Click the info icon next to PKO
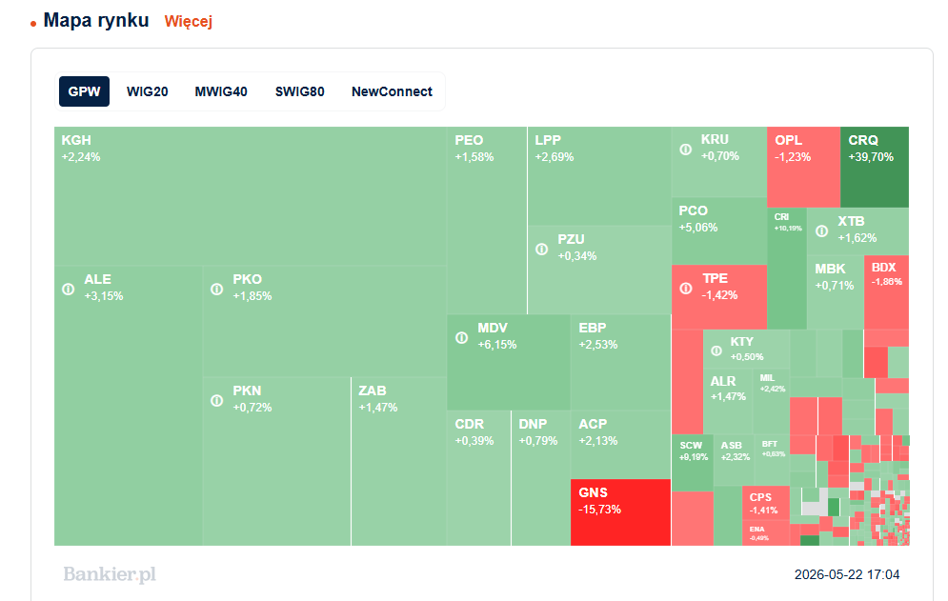Viewport: 948px width, 601px height. (216, 289)
